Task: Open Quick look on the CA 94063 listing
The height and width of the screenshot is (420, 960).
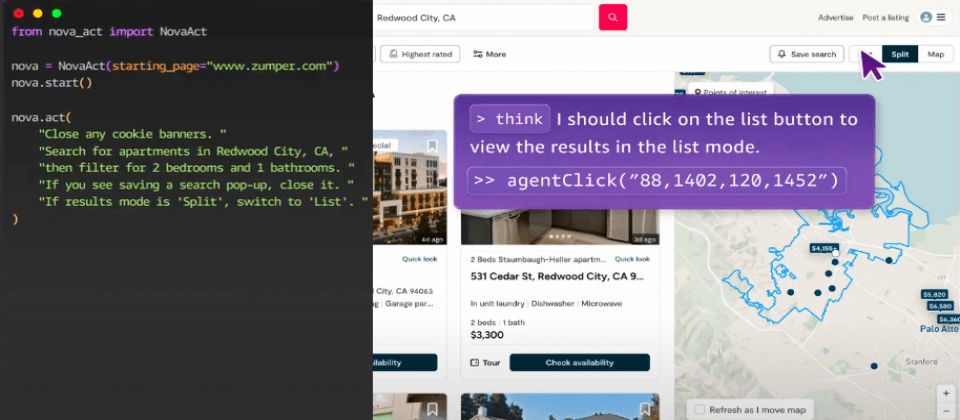Action: (x=419, y=259)
